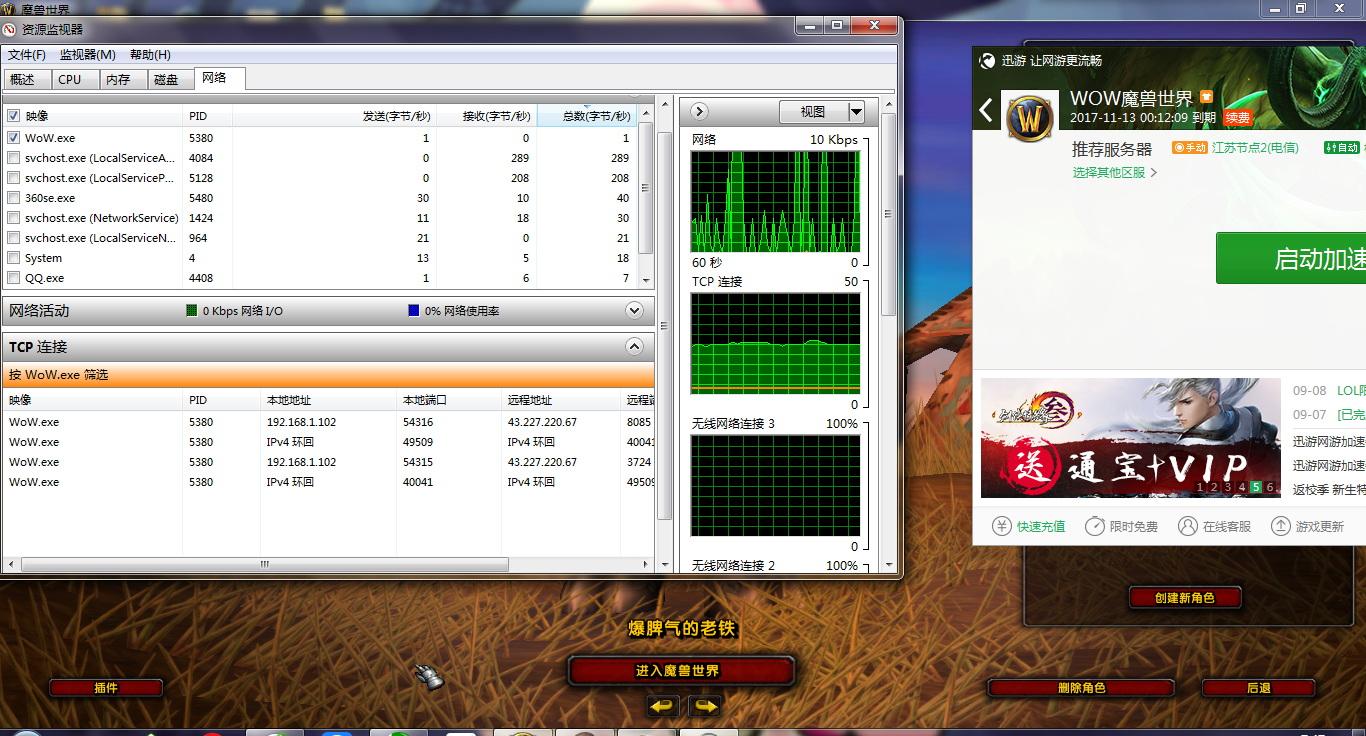Contact 在线客服 online support
This screenshot has width=1366, height=736.
[x=1214, y=526]
